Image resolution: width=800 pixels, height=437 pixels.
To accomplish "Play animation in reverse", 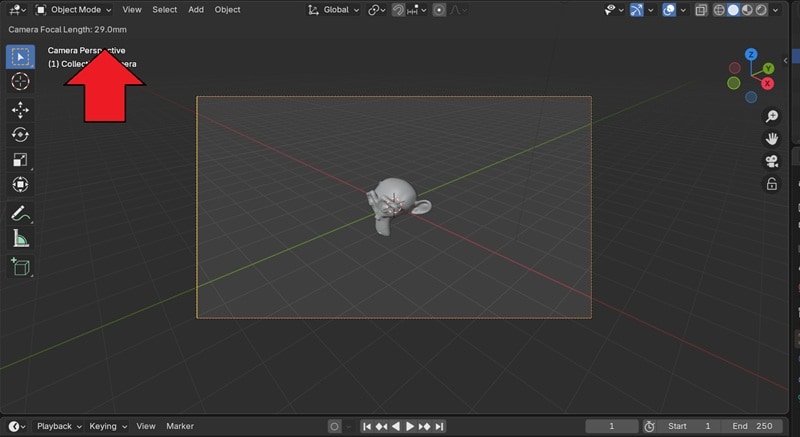I will point(395,426).
